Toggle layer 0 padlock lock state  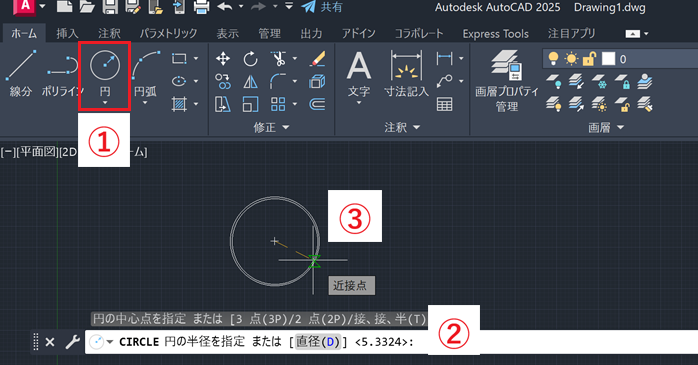[x=589, y=59]
